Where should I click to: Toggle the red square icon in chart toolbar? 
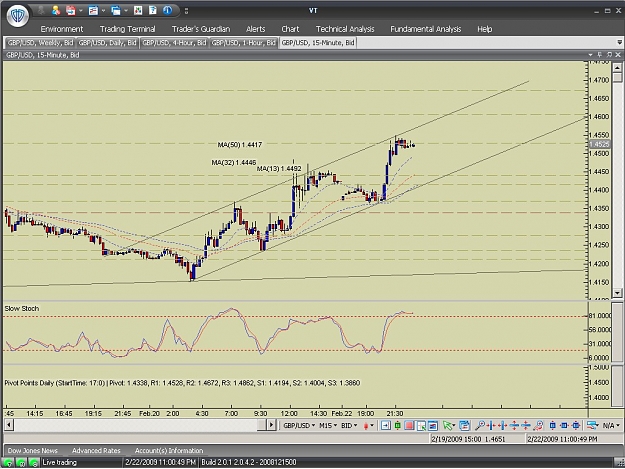pyautogui.click(x=409, y=426)
